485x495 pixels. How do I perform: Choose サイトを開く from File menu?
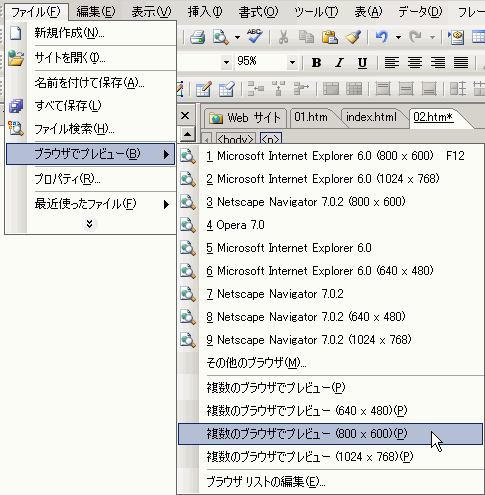[91, 58]
